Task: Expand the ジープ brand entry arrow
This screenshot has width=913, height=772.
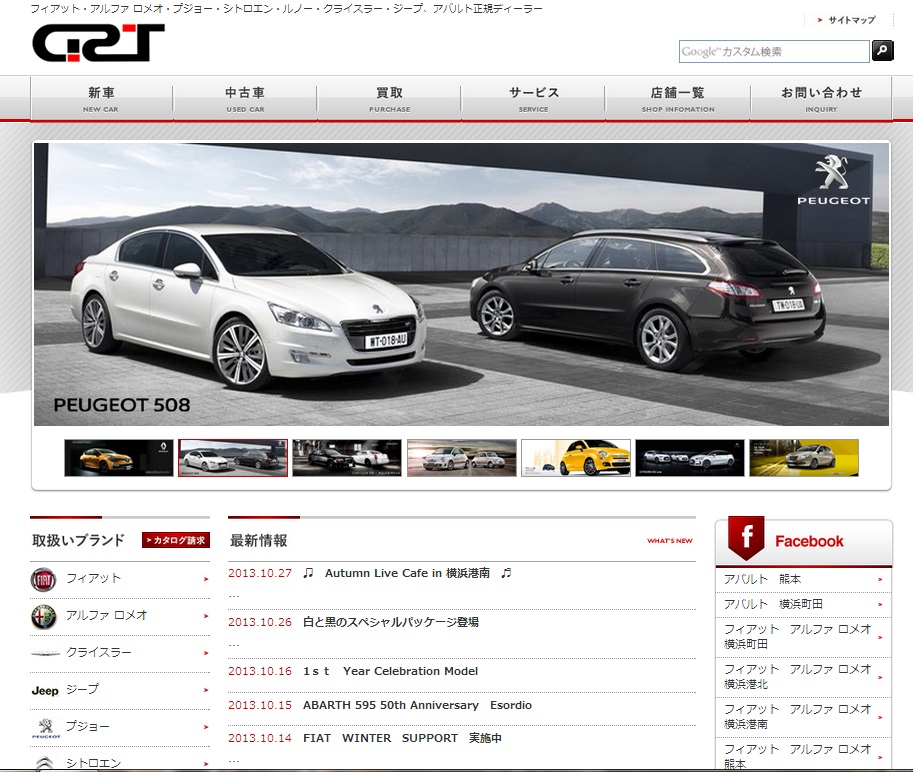Action: (208, 690)
